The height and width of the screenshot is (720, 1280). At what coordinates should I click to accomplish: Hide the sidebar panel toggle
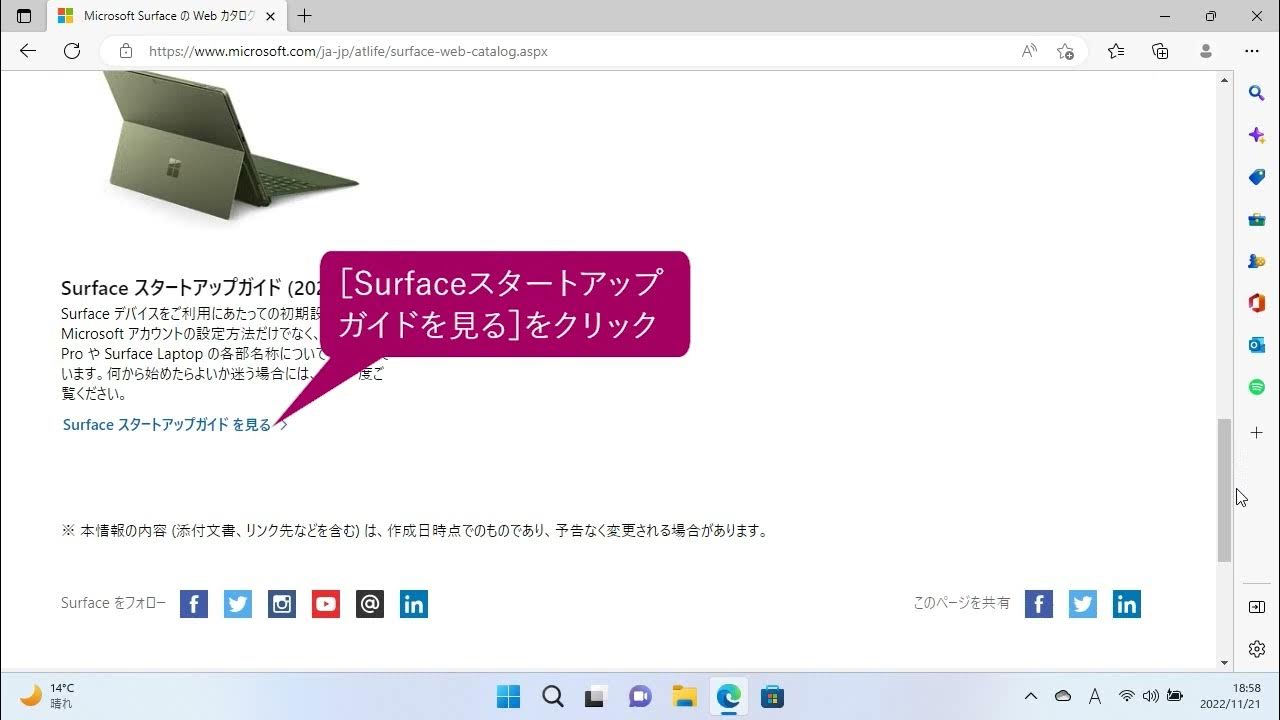pyautogui.click(x=1257, y=607)
